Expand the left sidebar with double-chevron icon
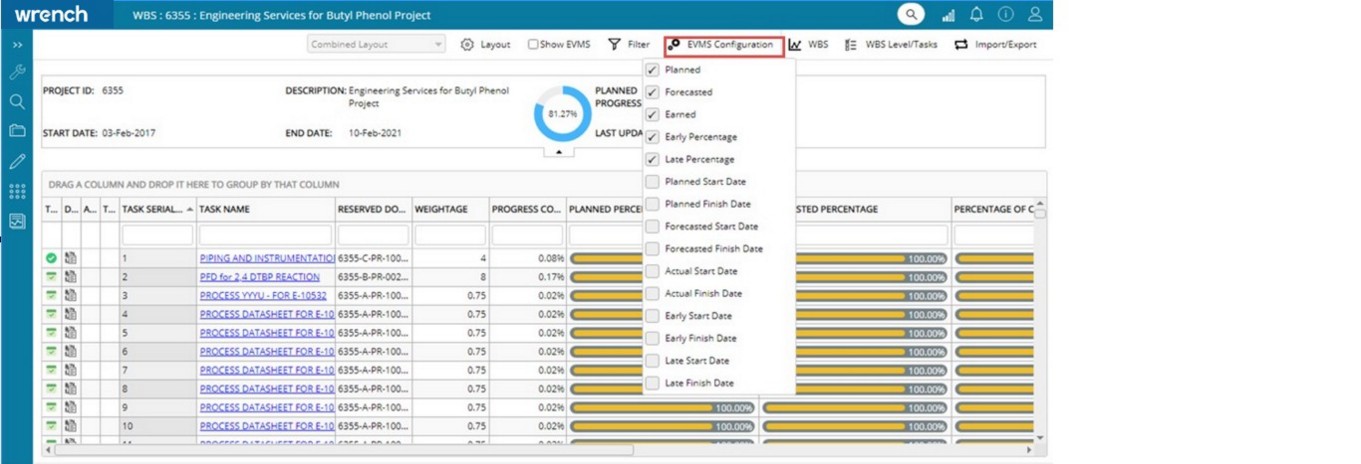The width and height of the screenshot is (1361, 464). (17, 46)
